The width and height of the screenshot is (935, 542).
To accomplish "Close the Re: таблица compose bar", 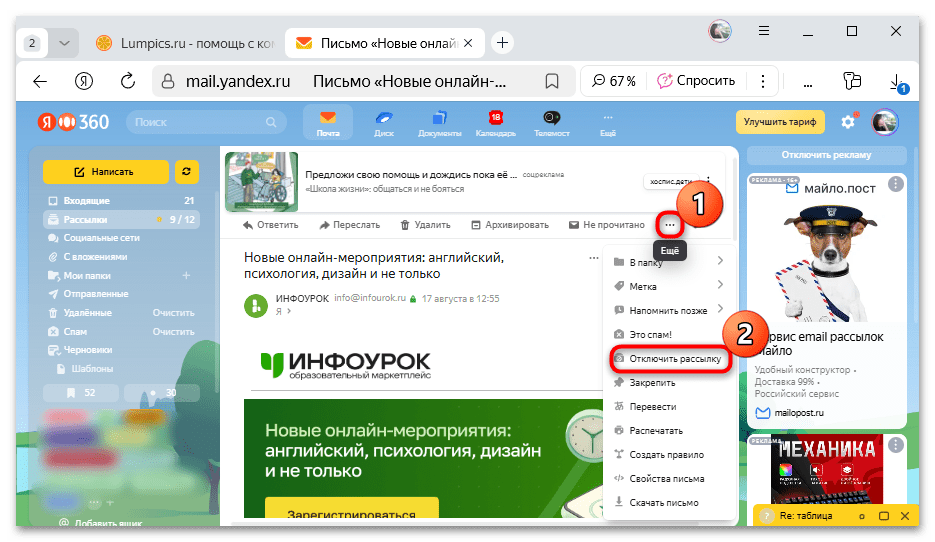I will [905, 516].
